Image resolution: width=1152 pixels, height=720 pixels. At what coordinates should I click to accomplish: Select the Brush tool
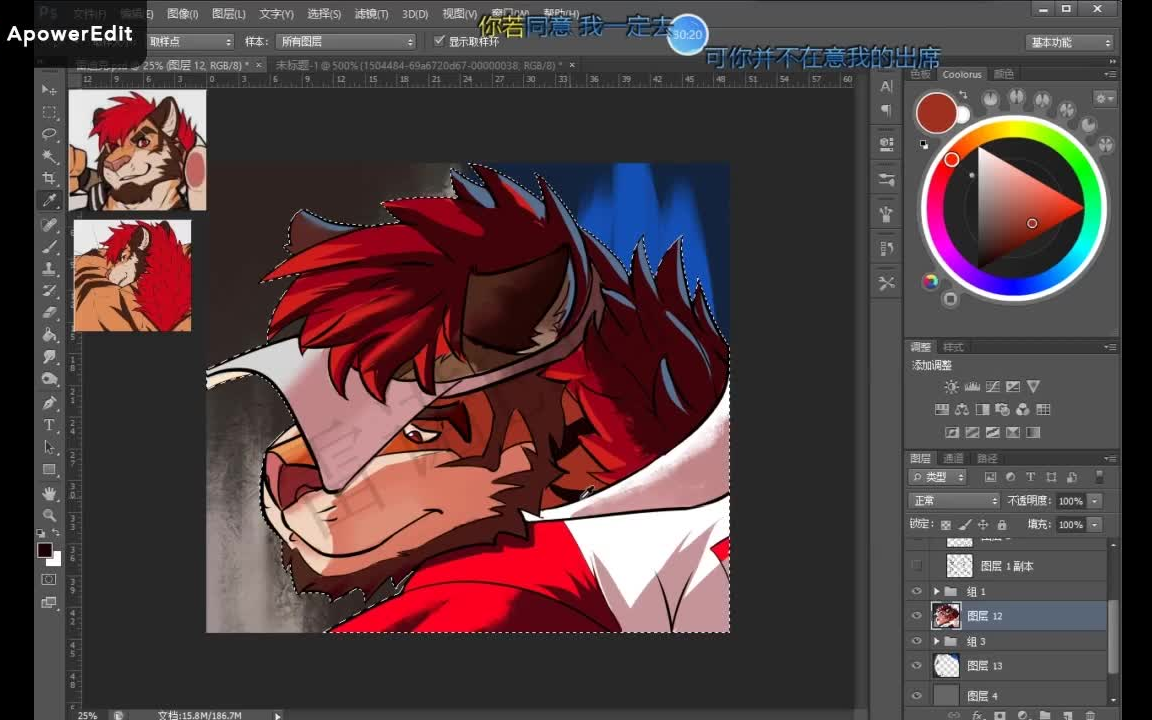(x=49, y=247)
